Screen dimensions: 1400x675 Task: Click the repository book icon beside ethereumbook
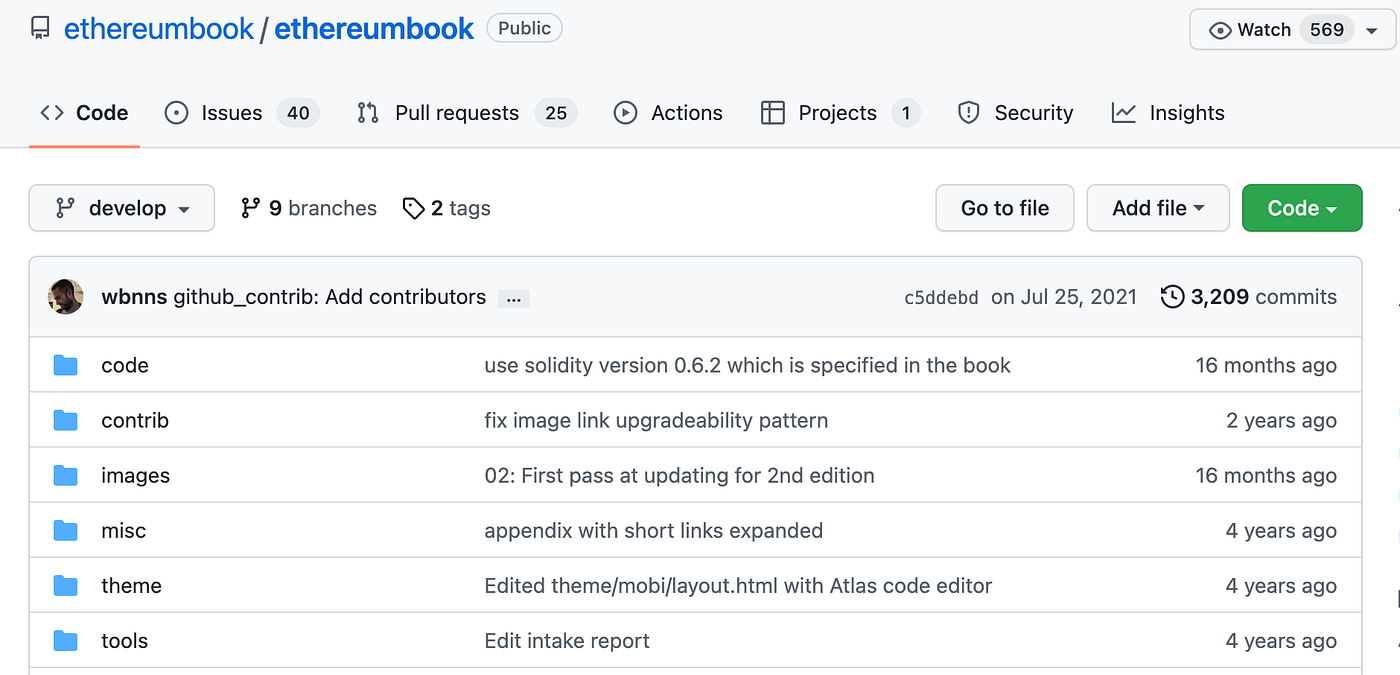click(40, 29)
